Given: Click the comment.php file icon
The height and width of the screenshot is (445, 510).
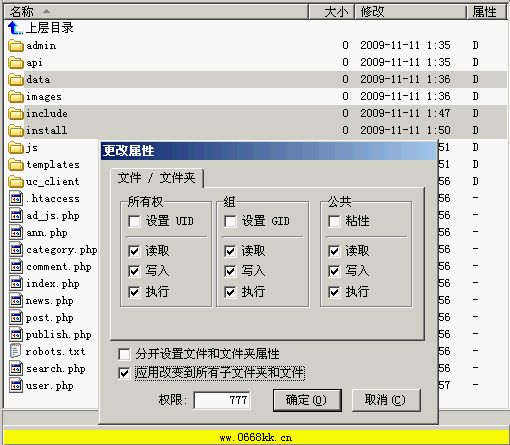Looking at the screenshot, I should tap(16, 267).
